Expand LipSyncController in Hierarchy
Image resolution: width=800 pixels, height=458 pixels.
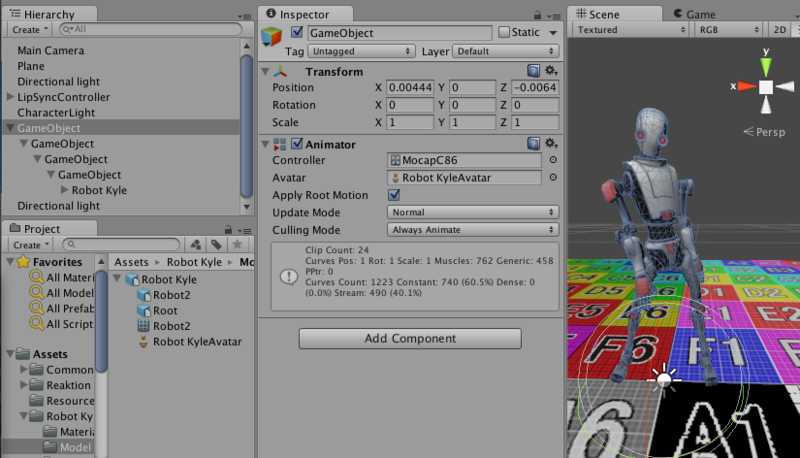point(10,97)
